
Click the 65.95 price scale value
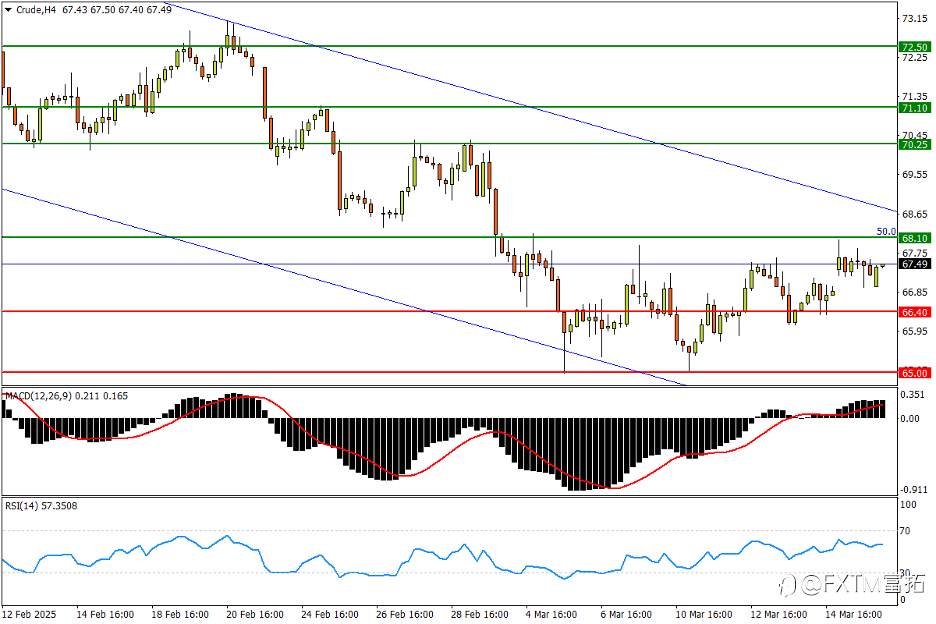[x=915, y=331]
